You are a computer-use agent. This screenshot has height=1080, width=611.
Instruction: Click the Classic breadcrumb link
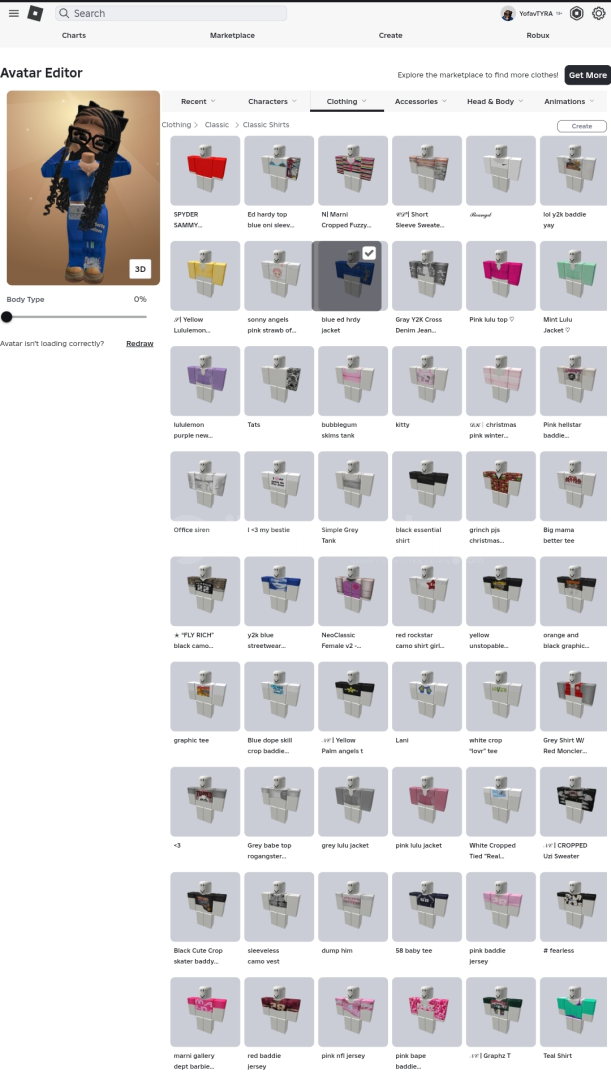click(x=217, y=125)
